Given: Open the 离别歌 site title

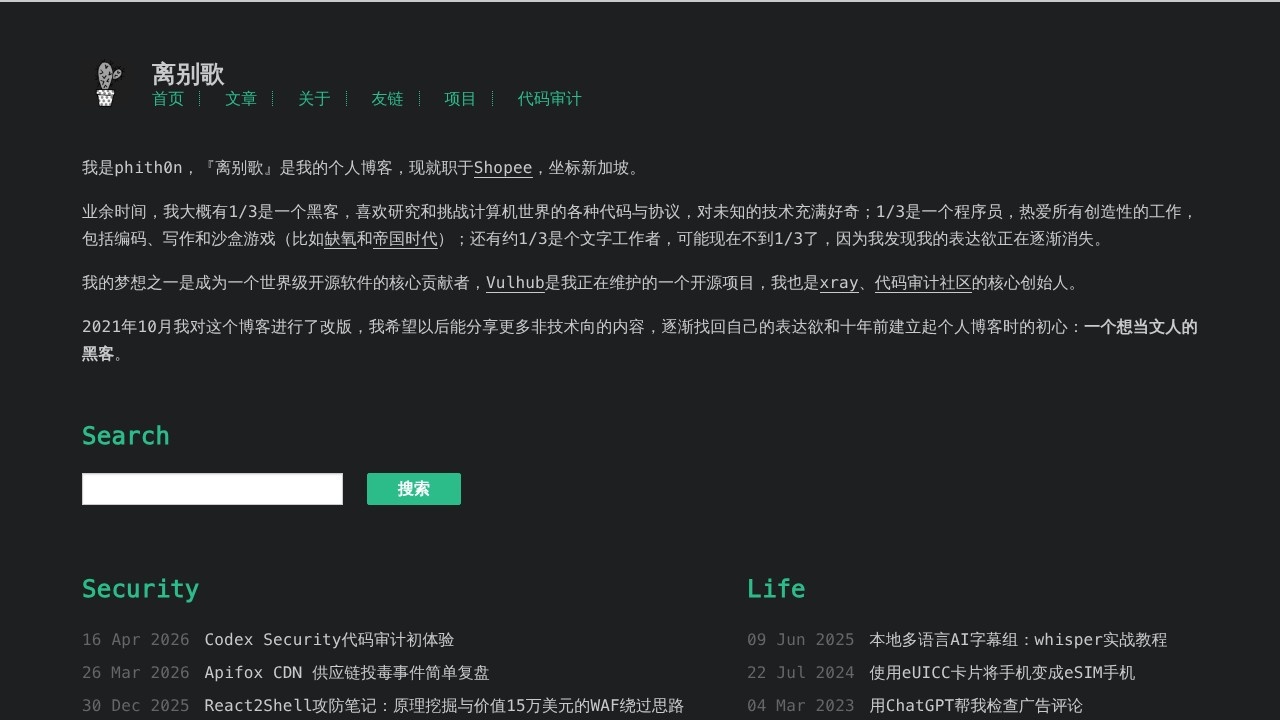Looking at the screenshot, I should [188, 74].
